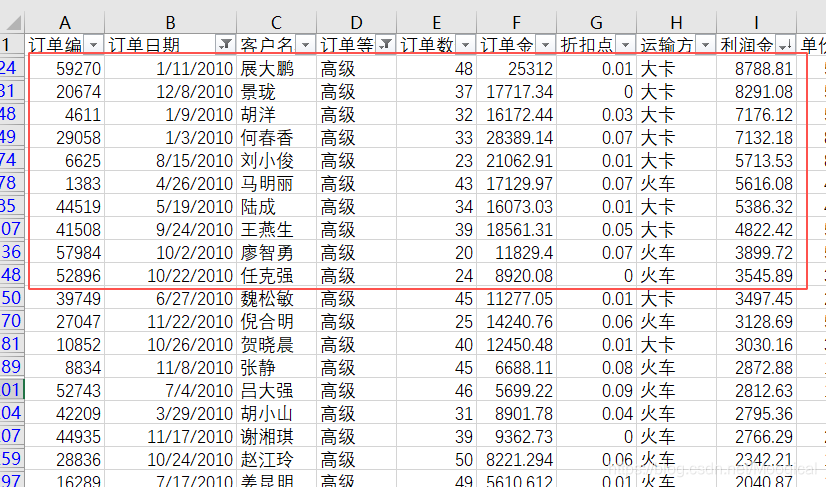This screenshot has width=826, height=487.
Task: Click date cell 8/15/2010
Action: (194, 161)
